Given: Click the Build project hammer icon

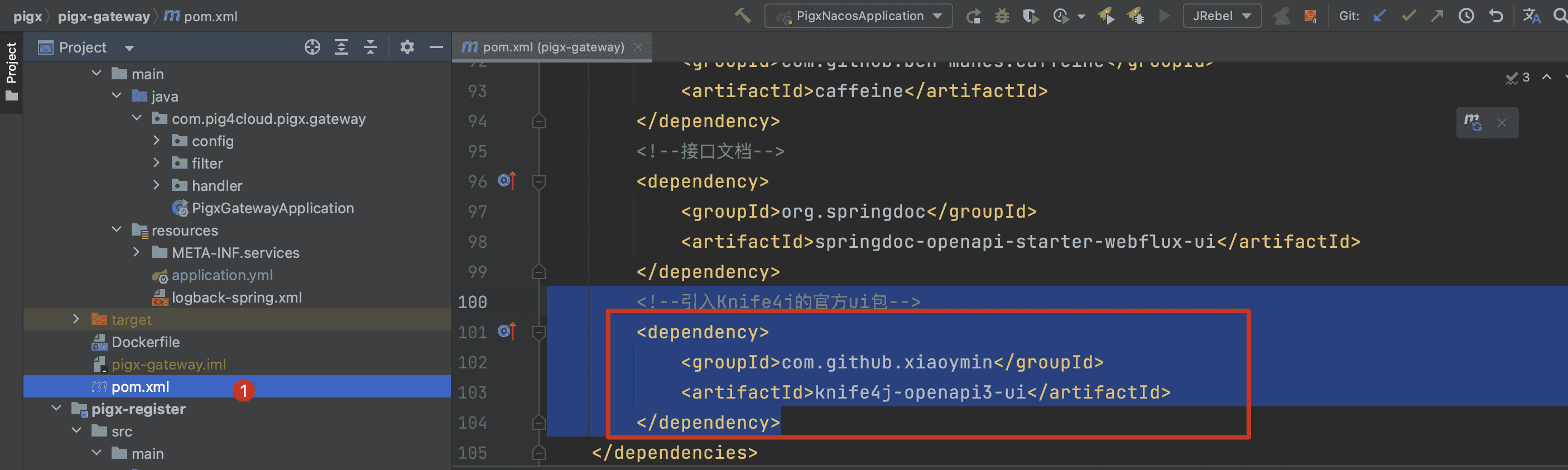Looking at the screenshot, I should coord(742,16).
